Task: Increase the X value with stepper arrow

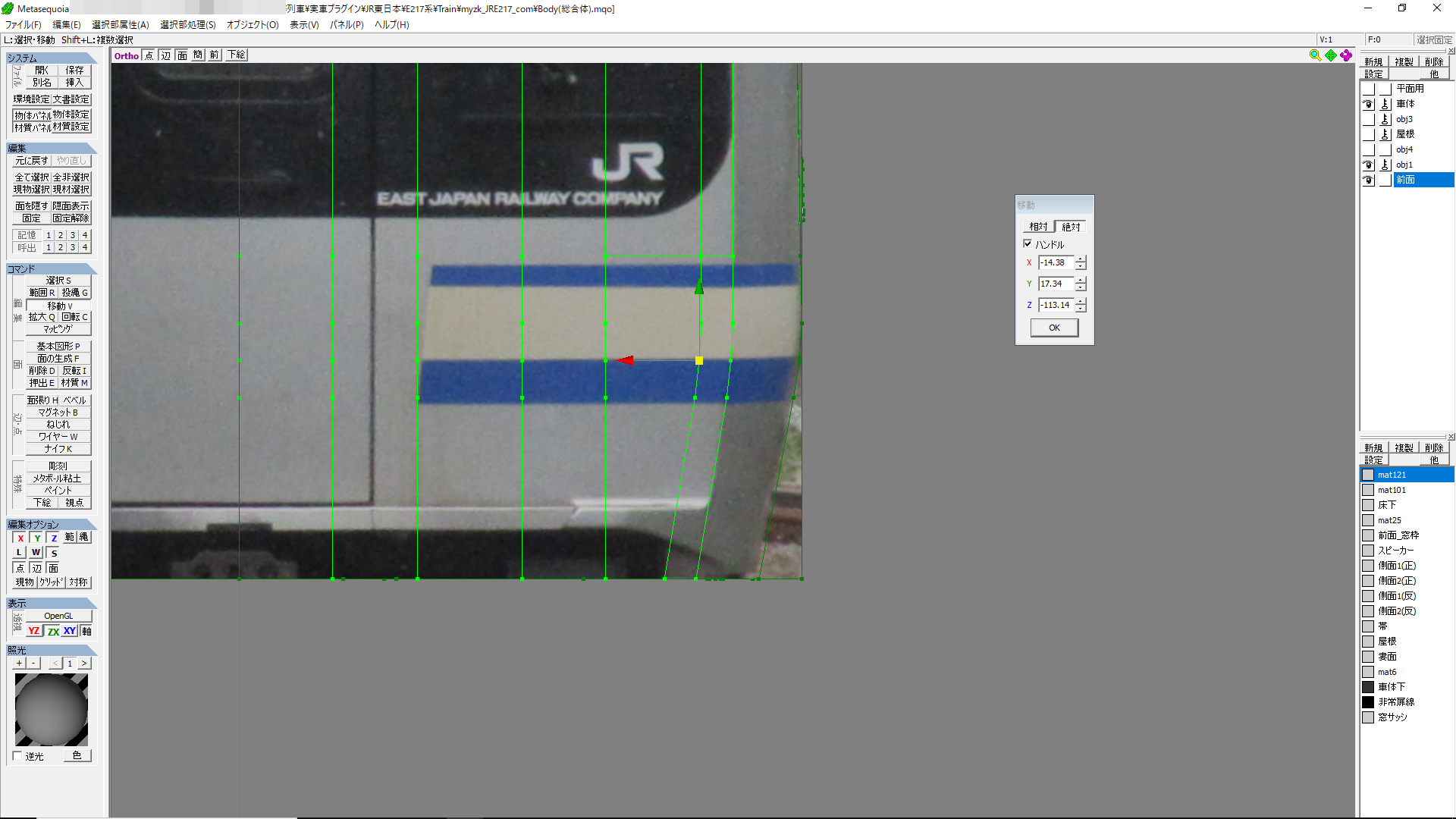Action: click(x=1081, y=259)
